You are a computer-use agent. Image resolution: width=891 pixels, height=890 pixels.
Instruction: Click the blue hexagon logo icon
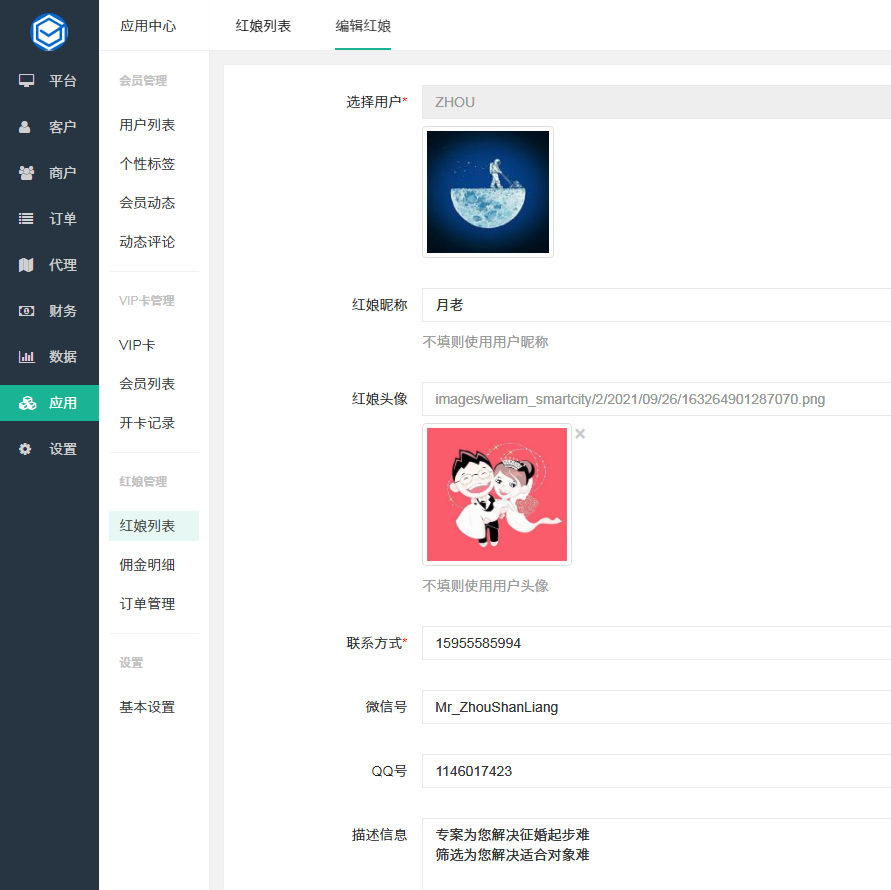pos(49,32)
